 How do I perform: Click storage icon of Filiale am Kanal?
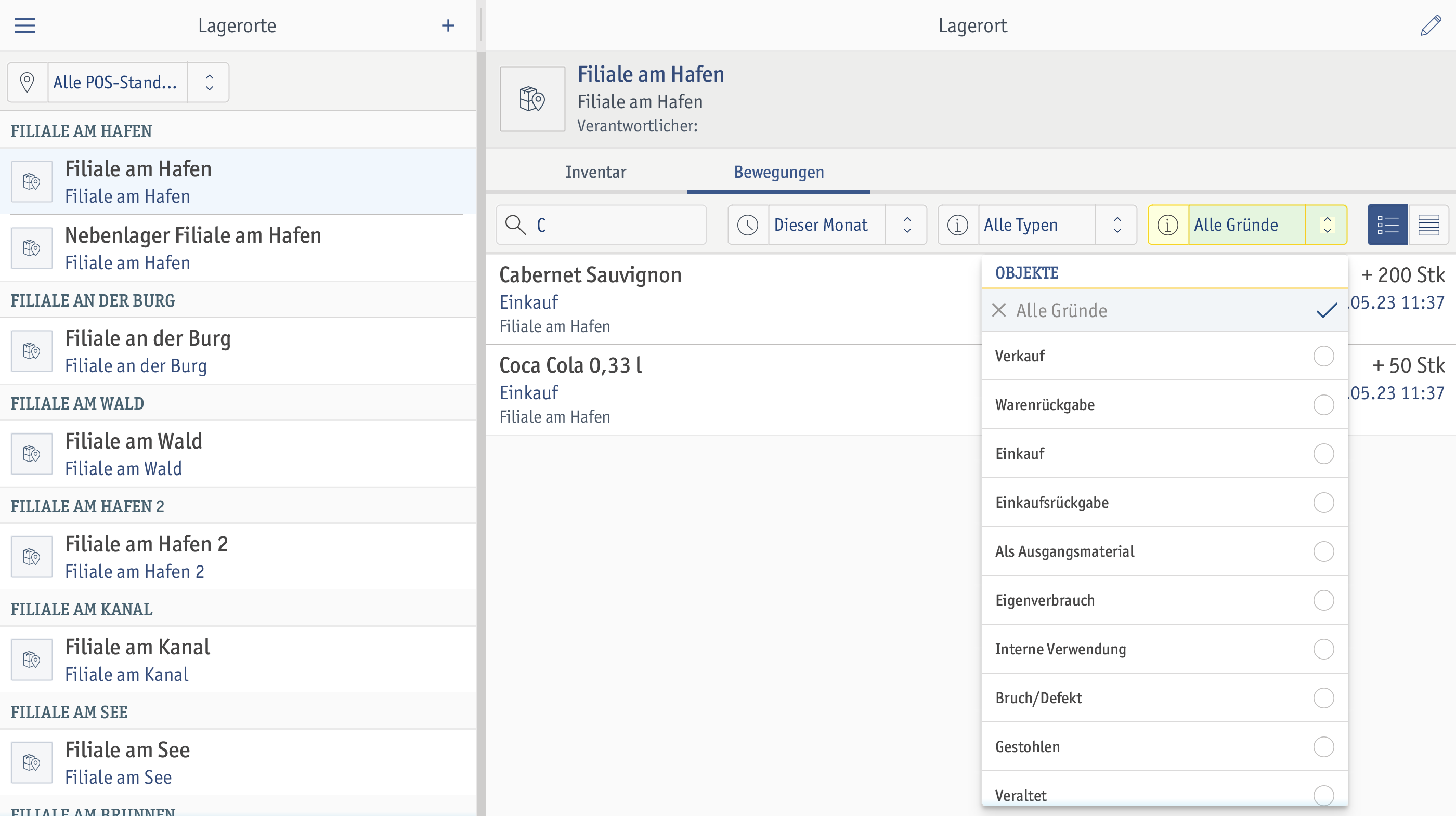(32, 660)
